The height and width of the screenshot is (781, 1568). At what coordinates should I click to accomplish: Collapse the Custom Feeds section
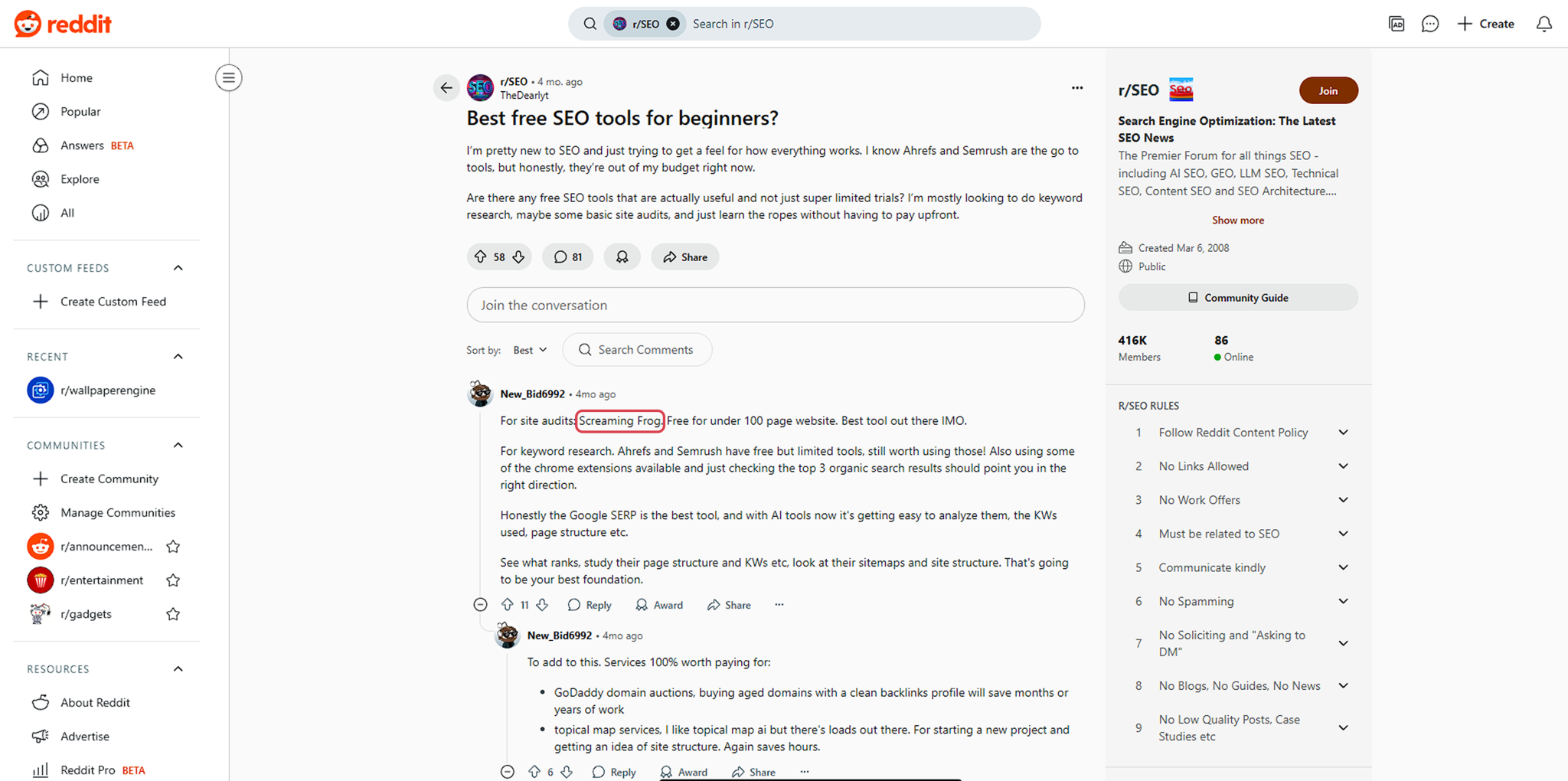pos(178,268)
